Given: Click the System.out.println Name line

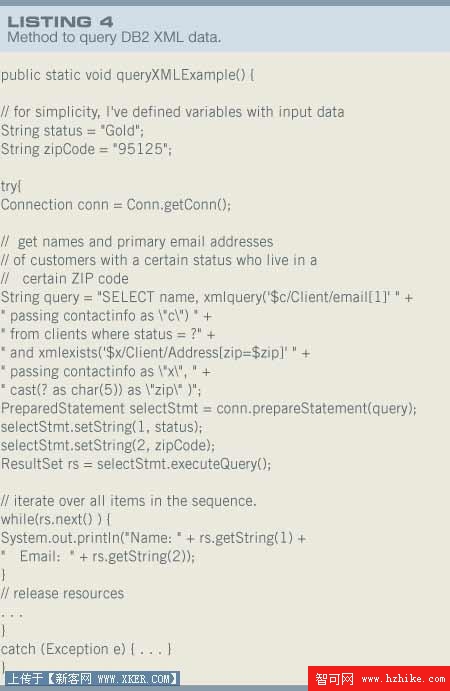Looking at the screenshot, I should tap(153, 538).
